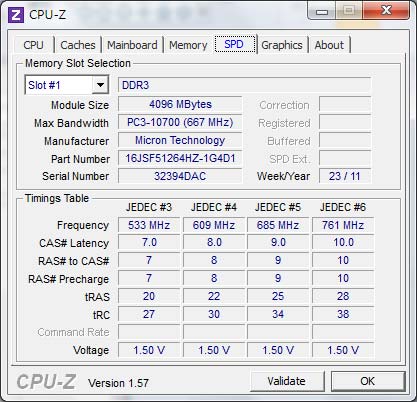417x402 pixels.
Task: Click the empty Correction field
Action: pyautogui.click(x=345, y=104)
